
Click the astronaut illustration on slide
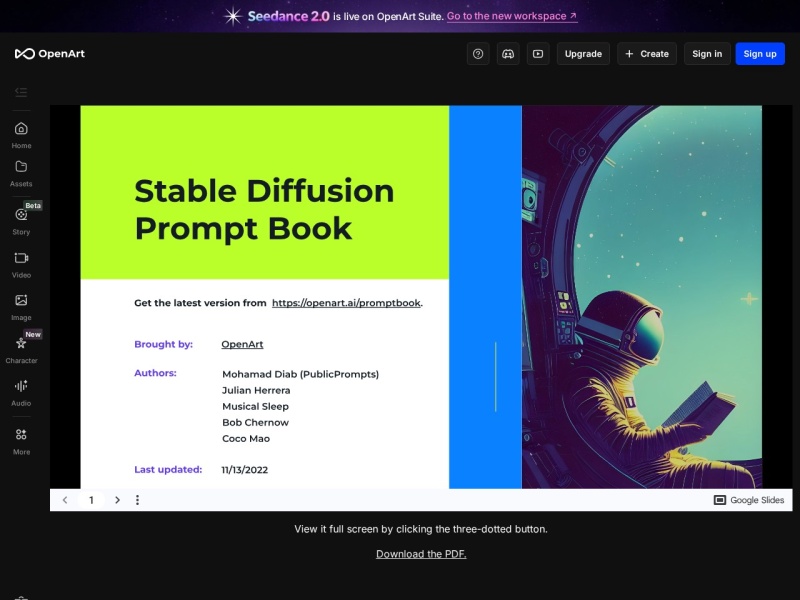(642, 297)
